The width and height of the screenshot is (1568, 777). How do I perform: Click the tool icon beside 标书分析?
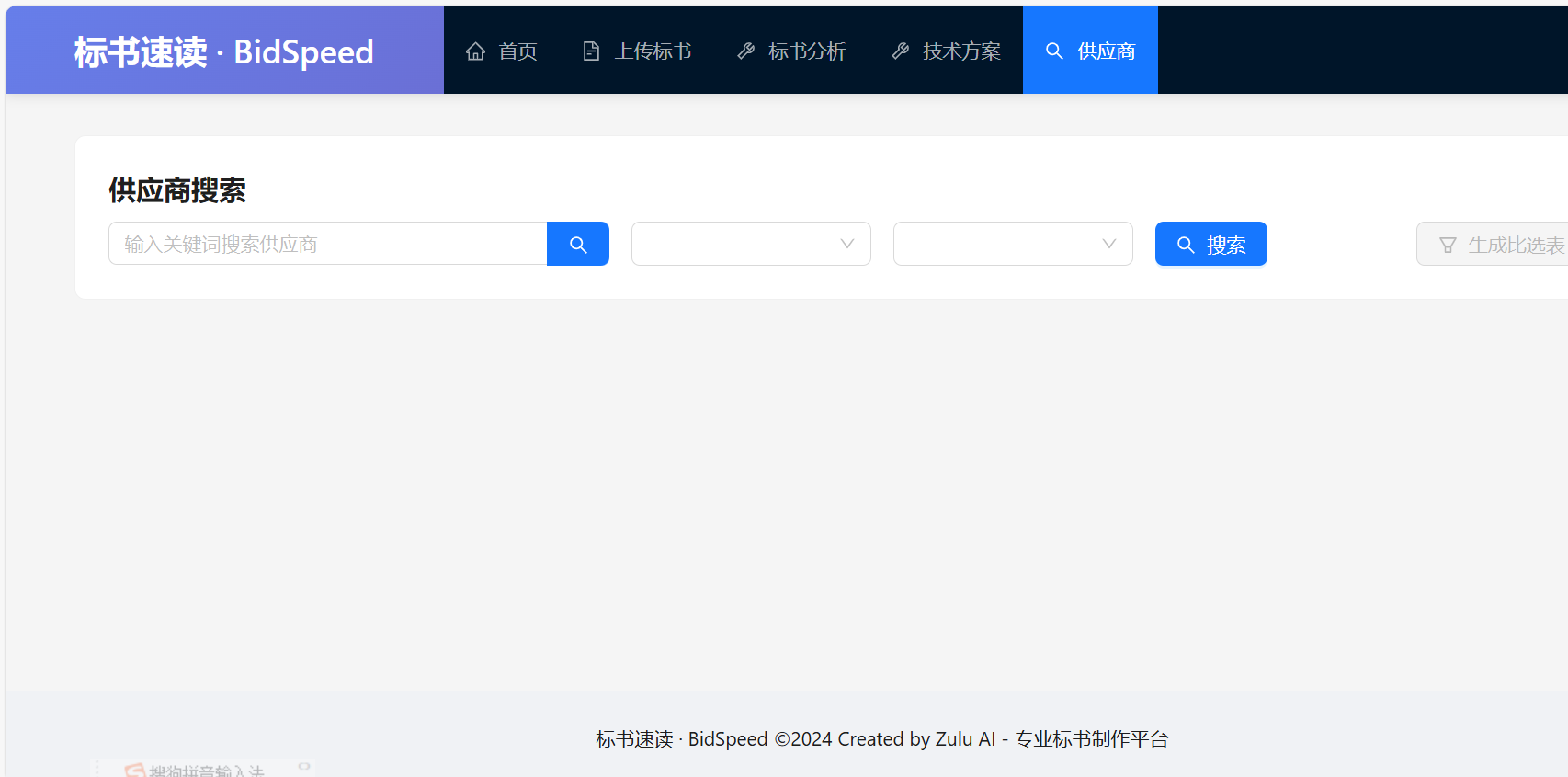tap(745, 51)
